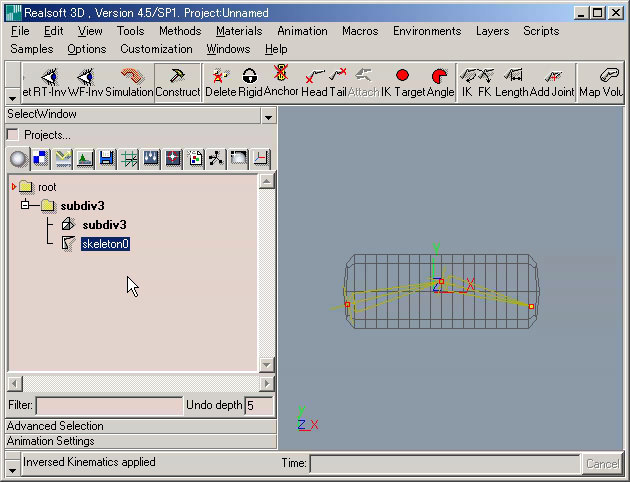Open the Animation menu
The height and width of the screenshot is (482, 630).
(302, 31)
